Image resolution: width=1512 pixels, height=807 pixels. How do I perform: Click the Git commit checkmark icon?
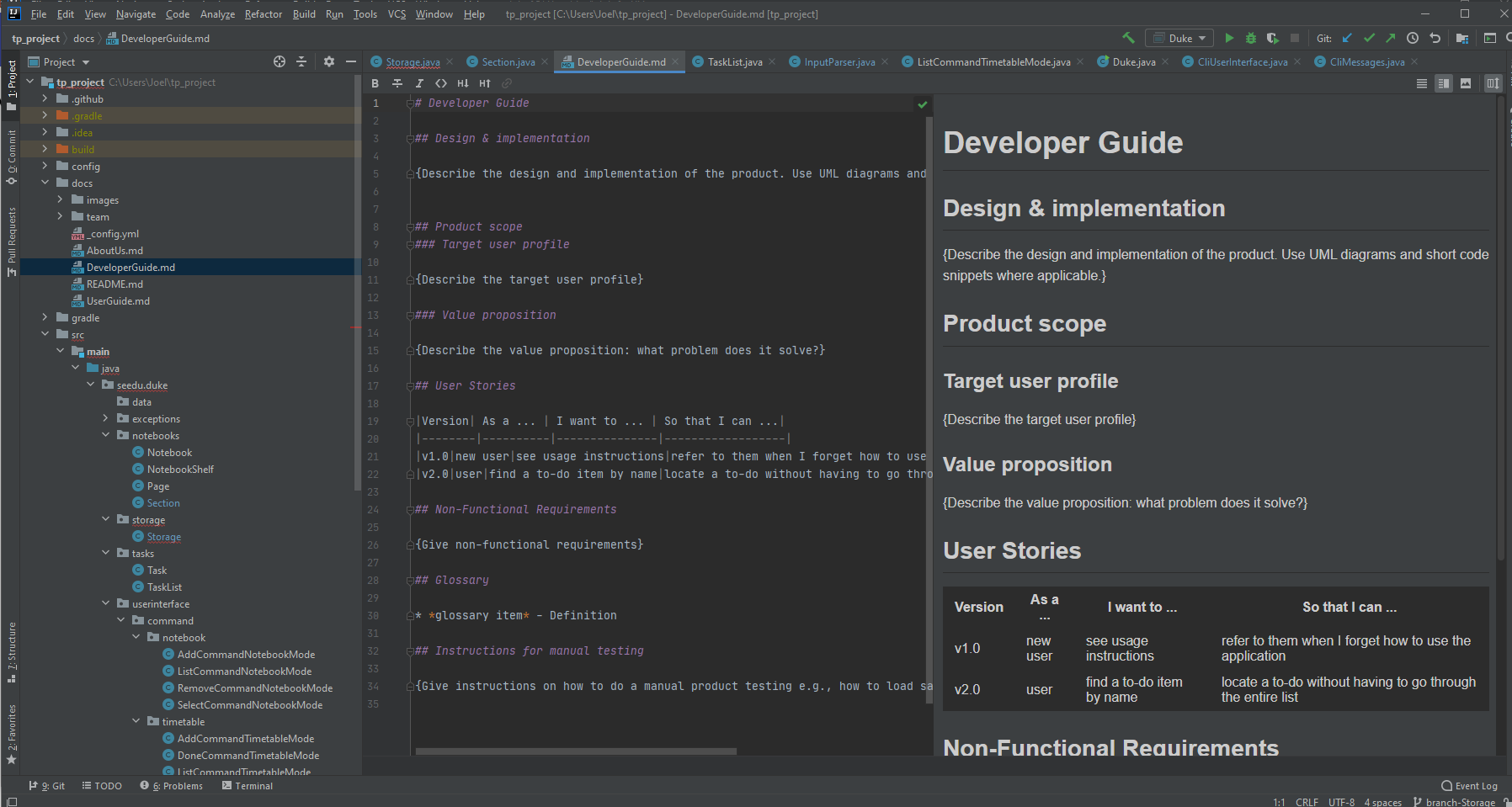1369,38
